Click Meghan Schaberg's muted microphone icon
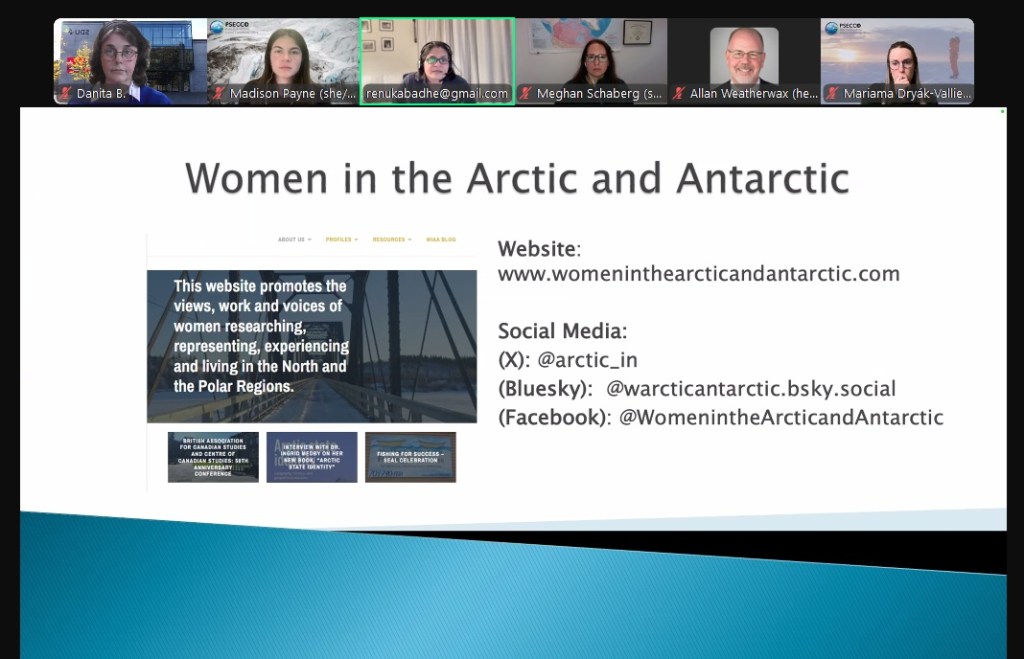 click(525, 93)
